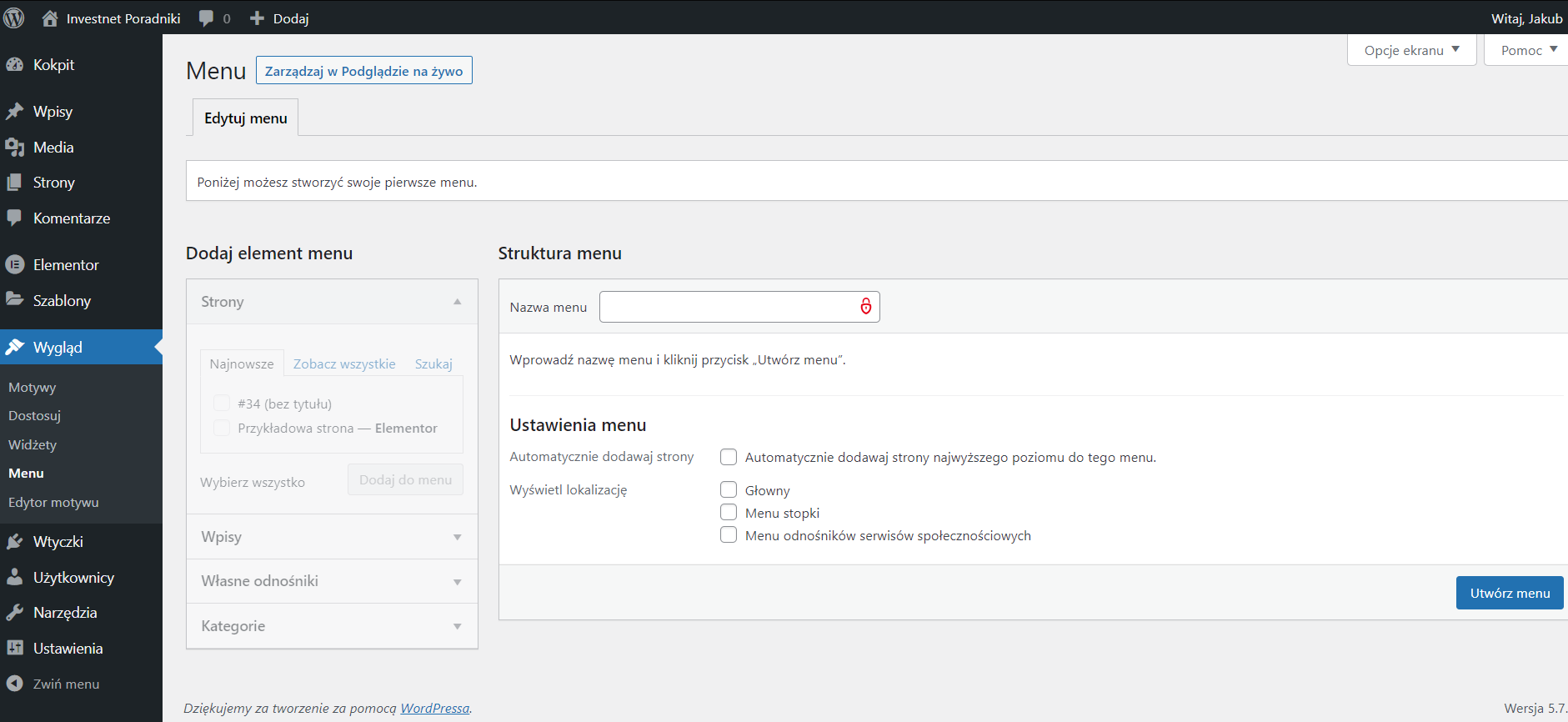Click the Narzędzia wrench icon
This screenshot has height=722, width=1568.
[x=15, y=613]
